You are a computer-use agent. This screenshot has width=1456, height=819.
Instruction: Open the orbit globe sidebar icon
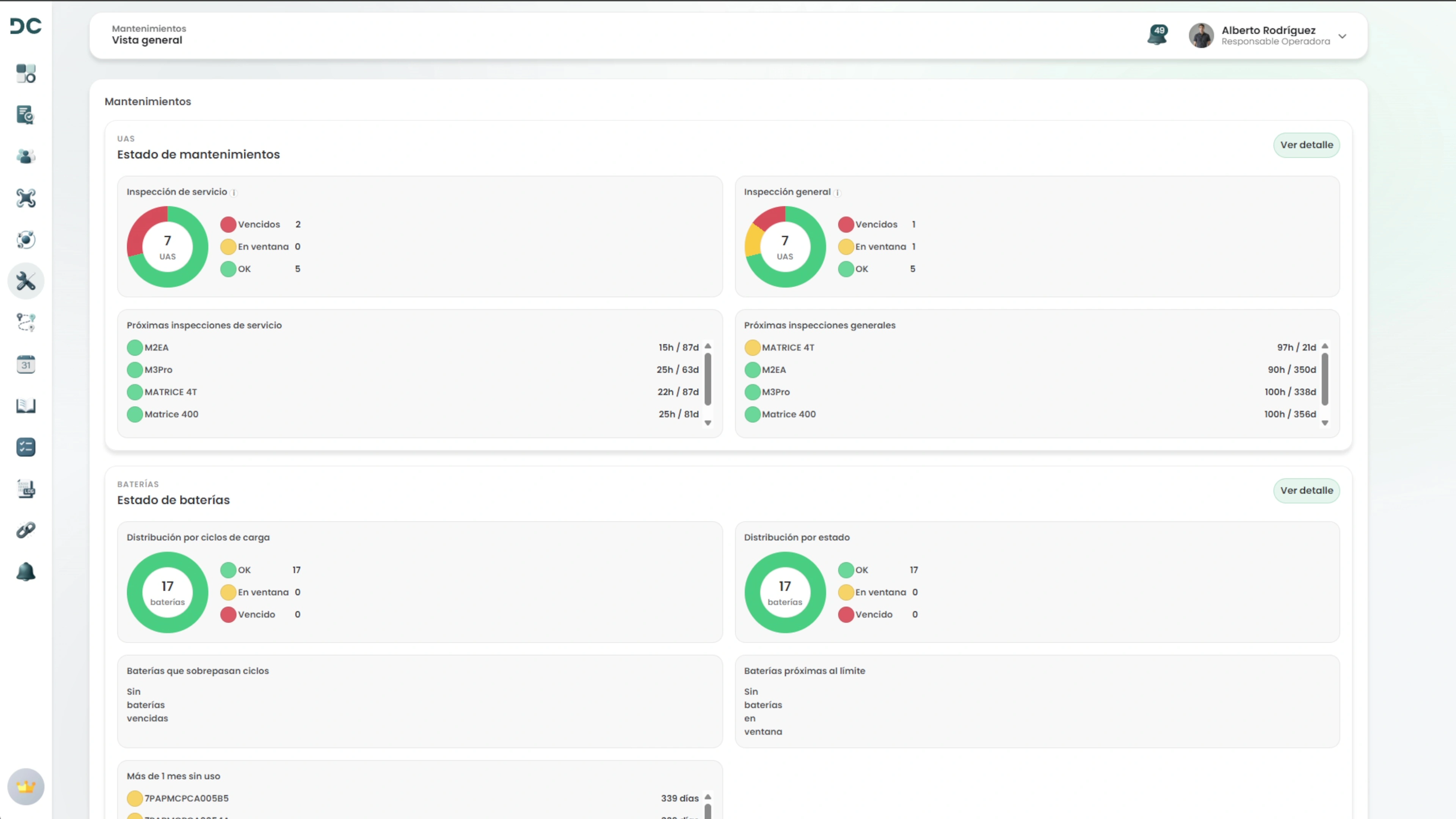25,240
